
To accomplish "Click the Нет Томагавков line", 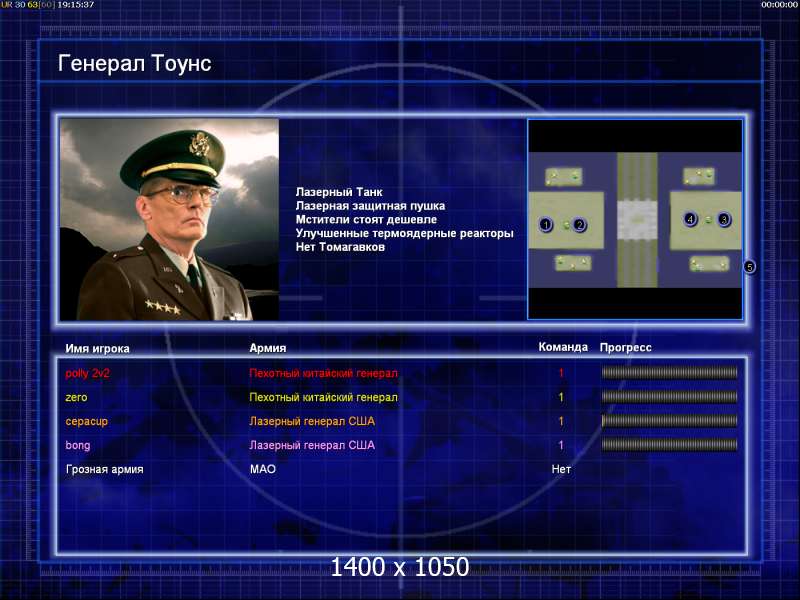I will coord(340,247).
